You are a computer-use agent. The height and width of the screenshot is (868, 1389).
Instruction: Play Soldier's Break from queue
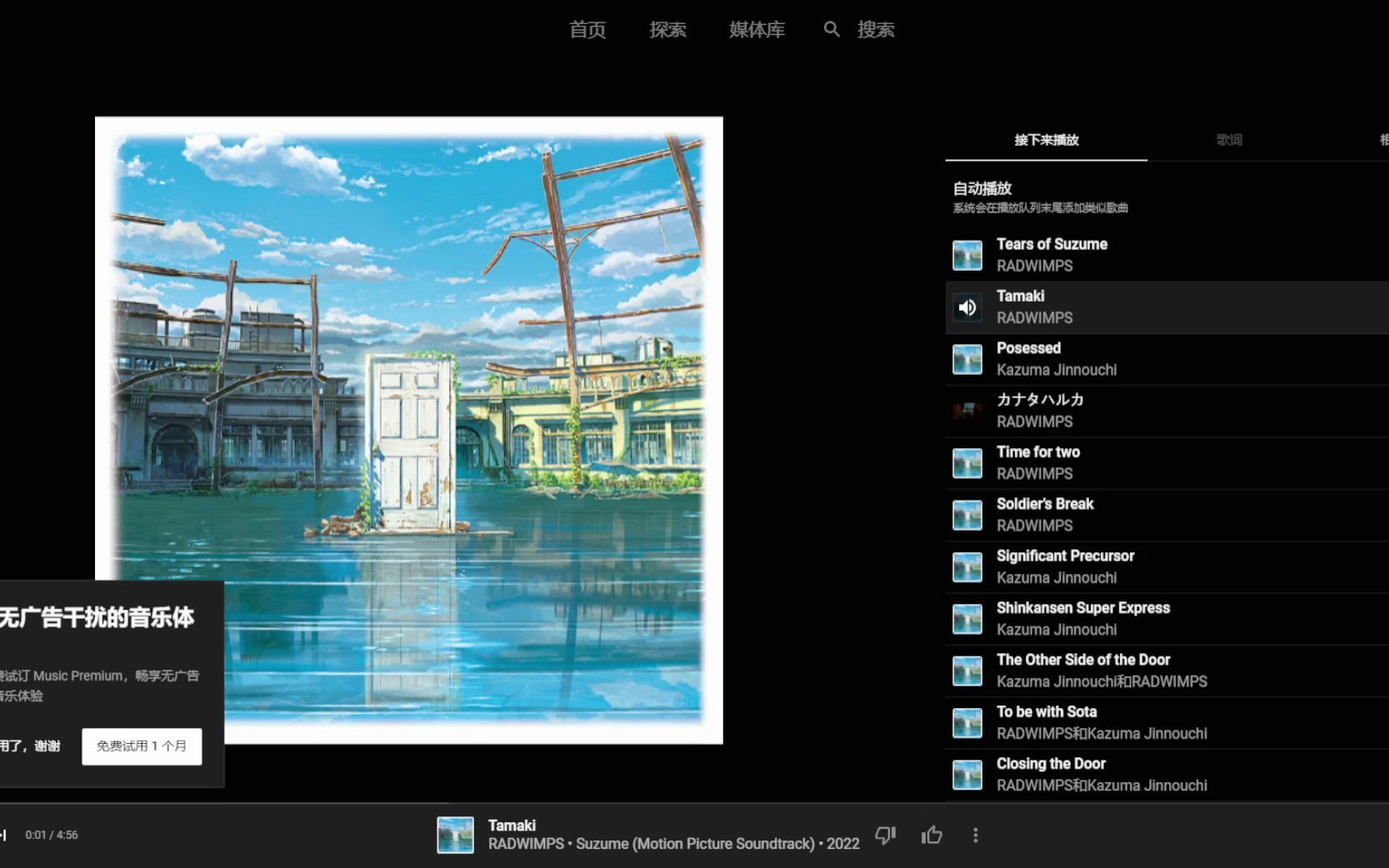pos(1167,515)
